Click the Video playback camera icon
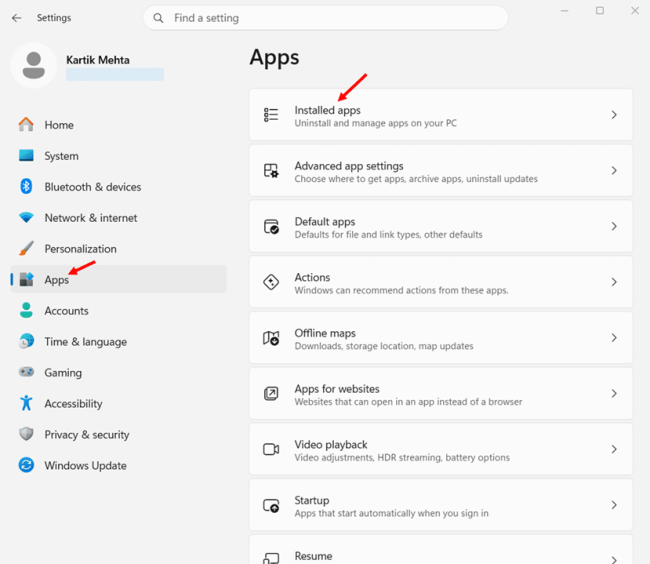Screen dimensions: 650x564 point(271,449)
